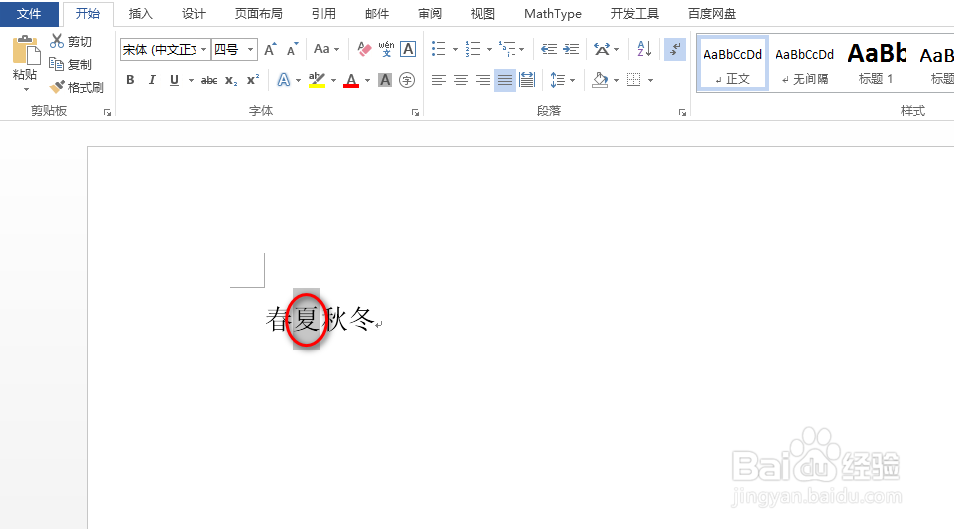Cut the selection with the scissors icon
Viewport: 954px width, 529px height.
57,41
